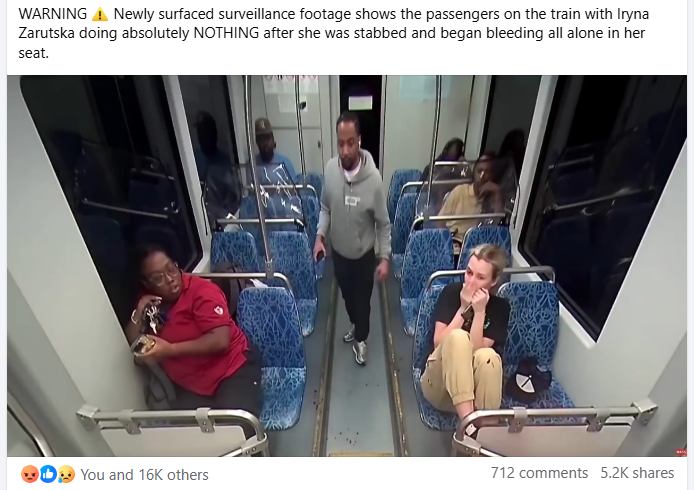This screenshot has width=694, height=490.
Task: Click the word "Iryna" in the post text
Action: (x=632, y=14)
